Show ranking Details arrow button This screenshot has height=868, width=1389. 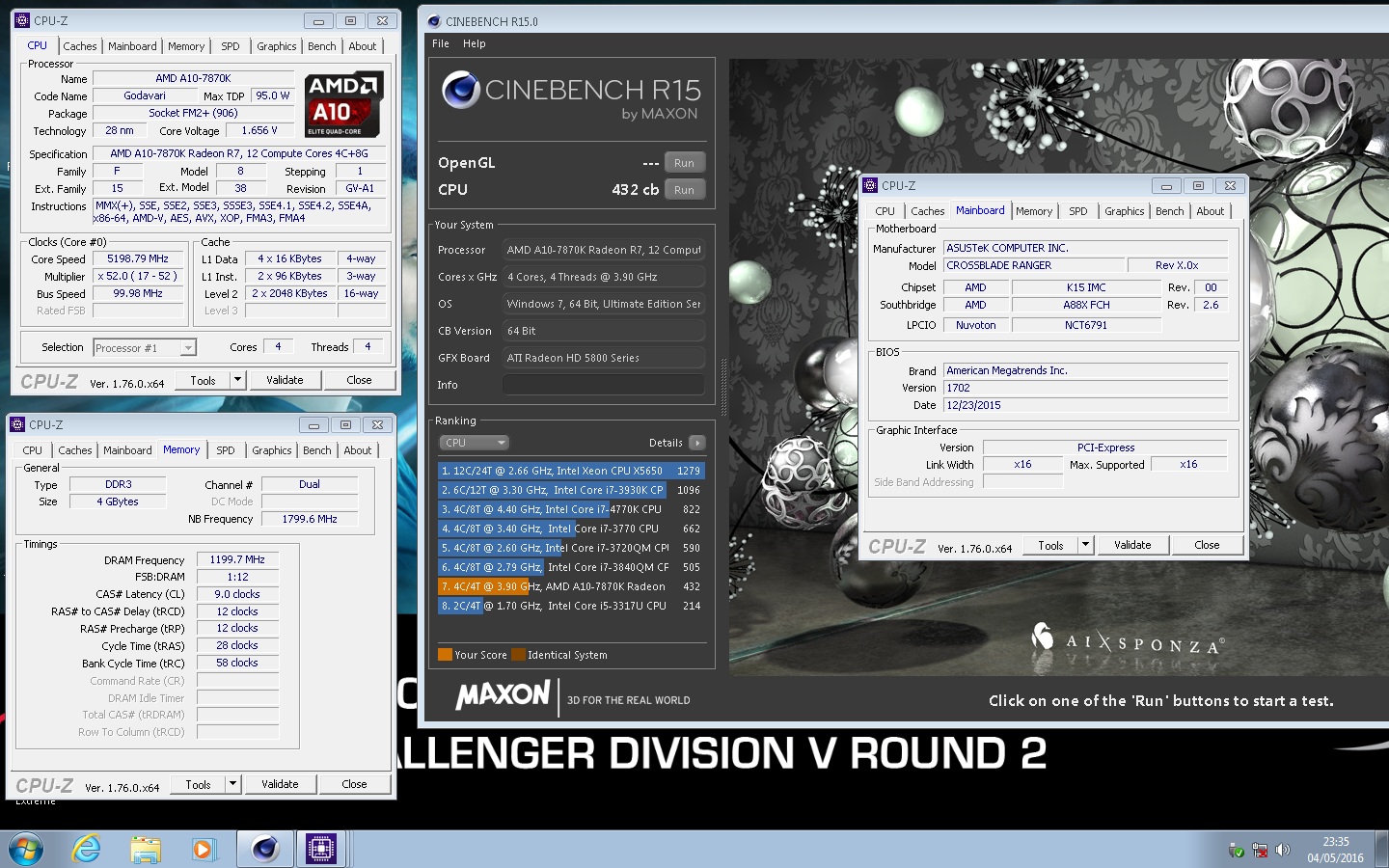click(697, 443)
